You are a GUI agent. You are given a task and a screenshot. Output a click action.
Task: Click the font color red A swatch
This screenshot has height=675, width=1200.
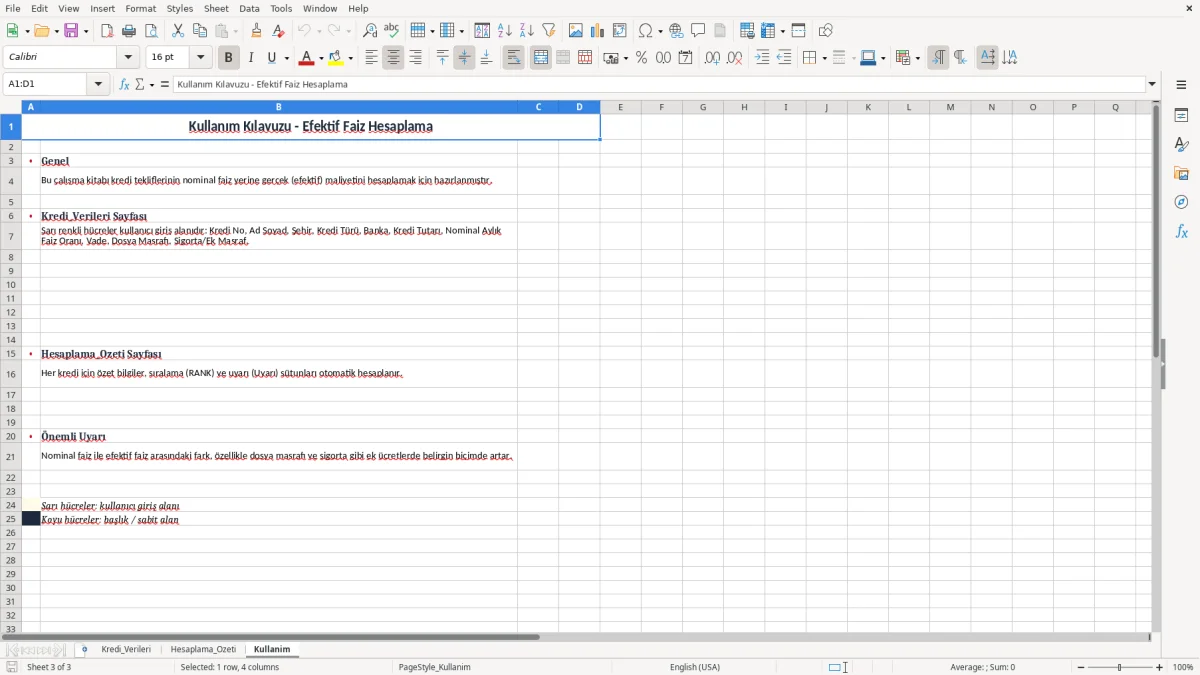pyautogui.click(x=306, y=58)
